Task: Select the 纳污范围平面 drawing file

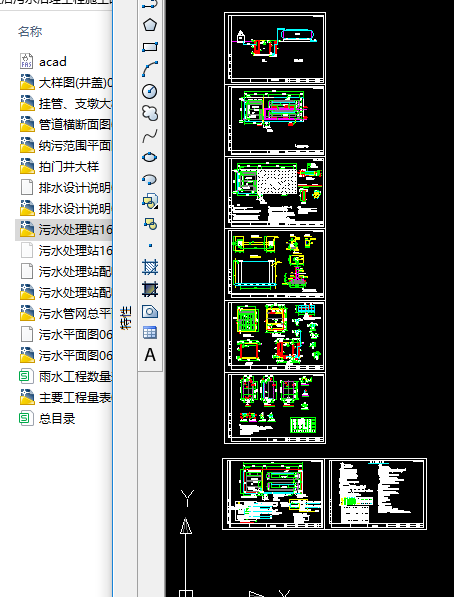Action: click(x=66, y=145)
